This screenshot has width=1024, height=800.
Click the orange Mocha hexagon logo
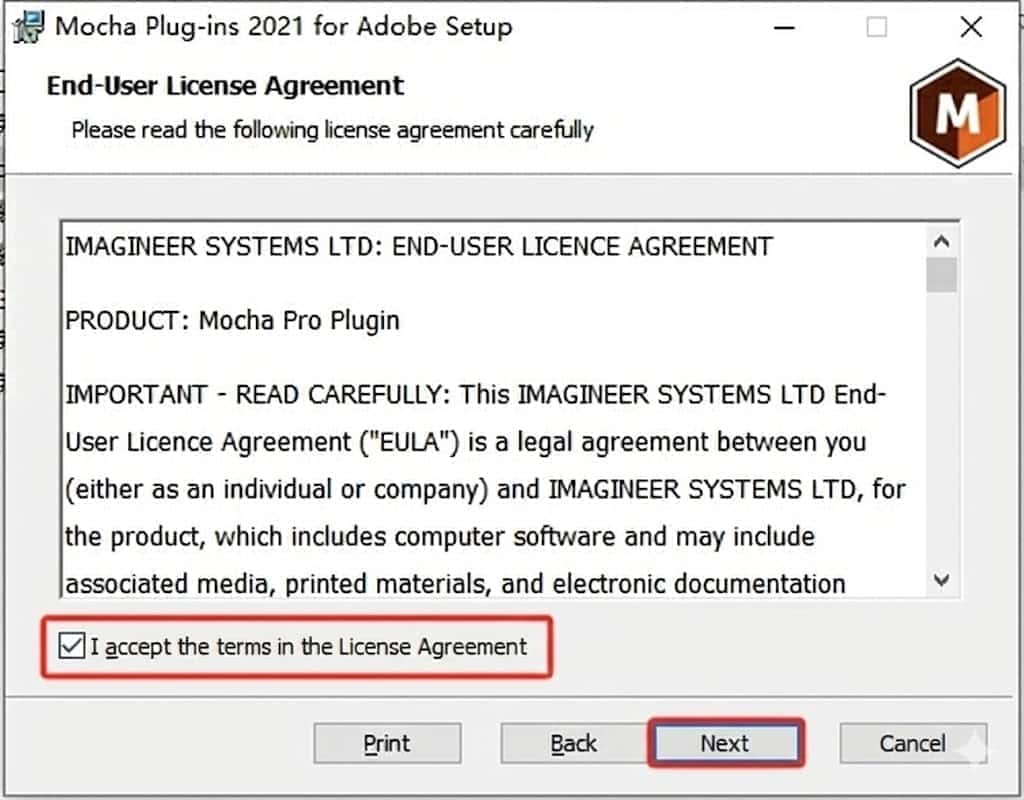[x=956, y=113]
